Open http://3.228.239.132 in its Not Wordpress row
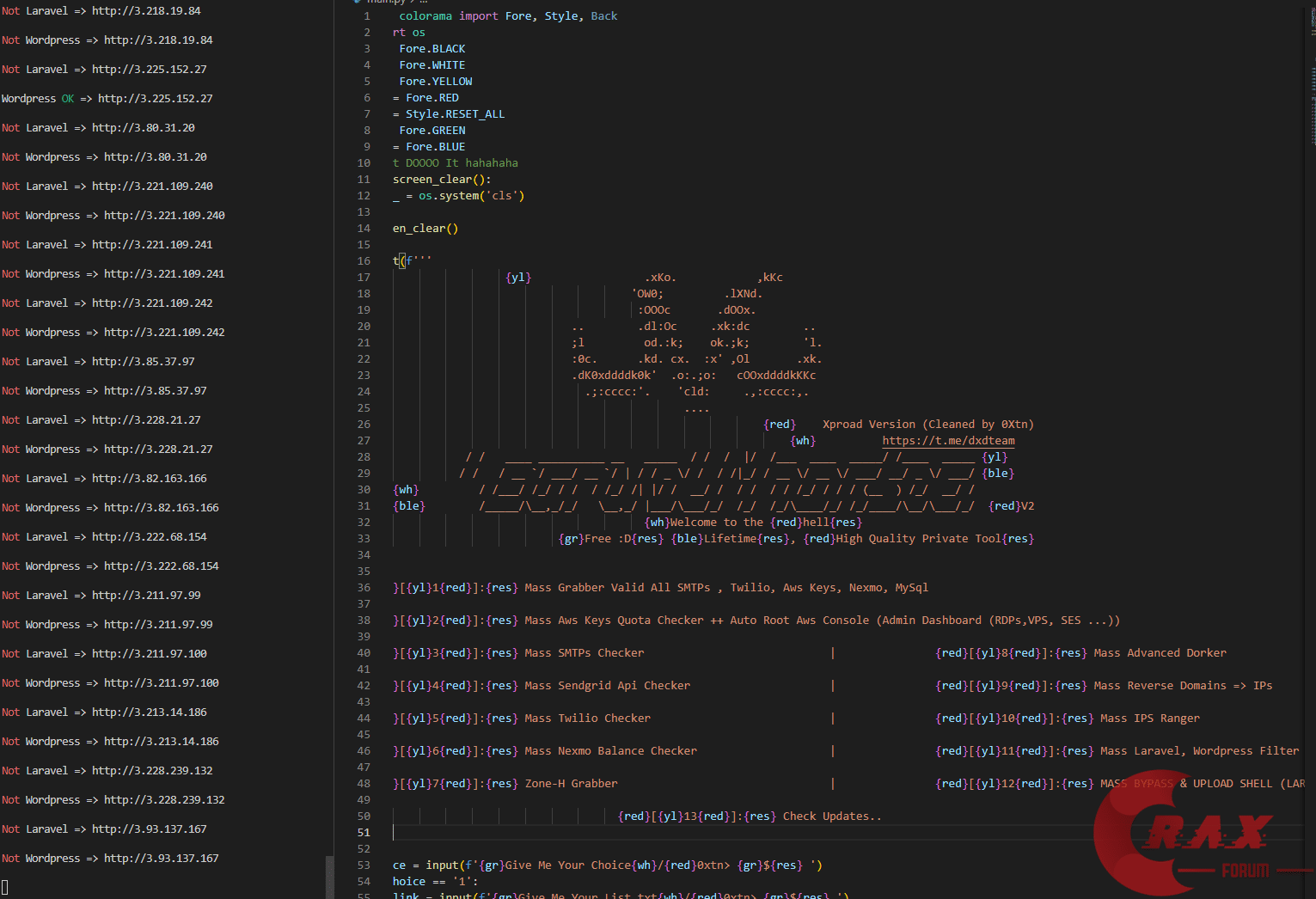This screenshot has height=899, width=1316. coord(164,800)
